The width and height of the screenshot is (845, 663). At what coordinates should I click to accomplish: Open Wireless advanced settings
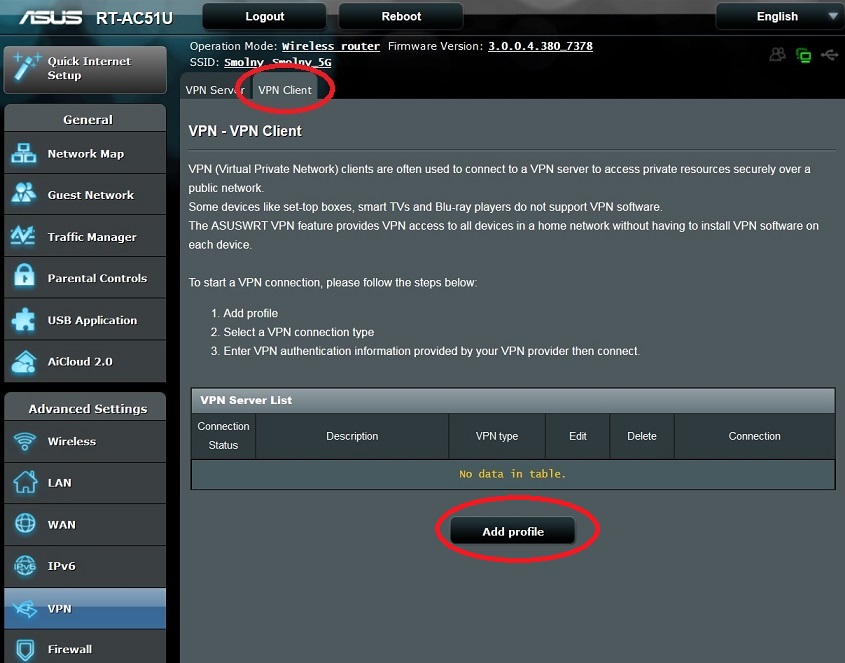(85, 441)
